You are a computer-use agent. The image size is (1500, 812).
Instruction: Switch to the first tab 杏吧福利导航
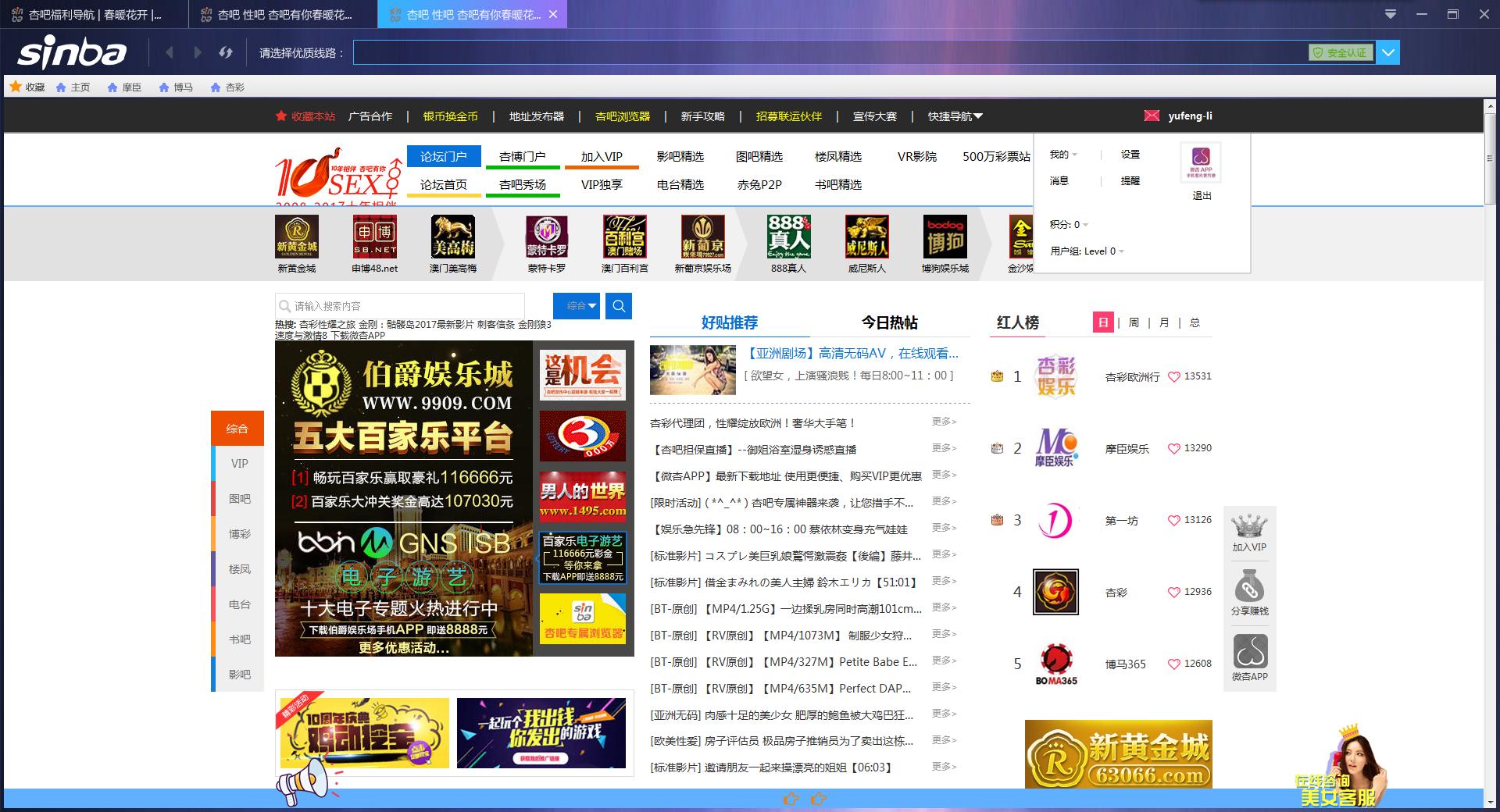click(x=94, y=14)
